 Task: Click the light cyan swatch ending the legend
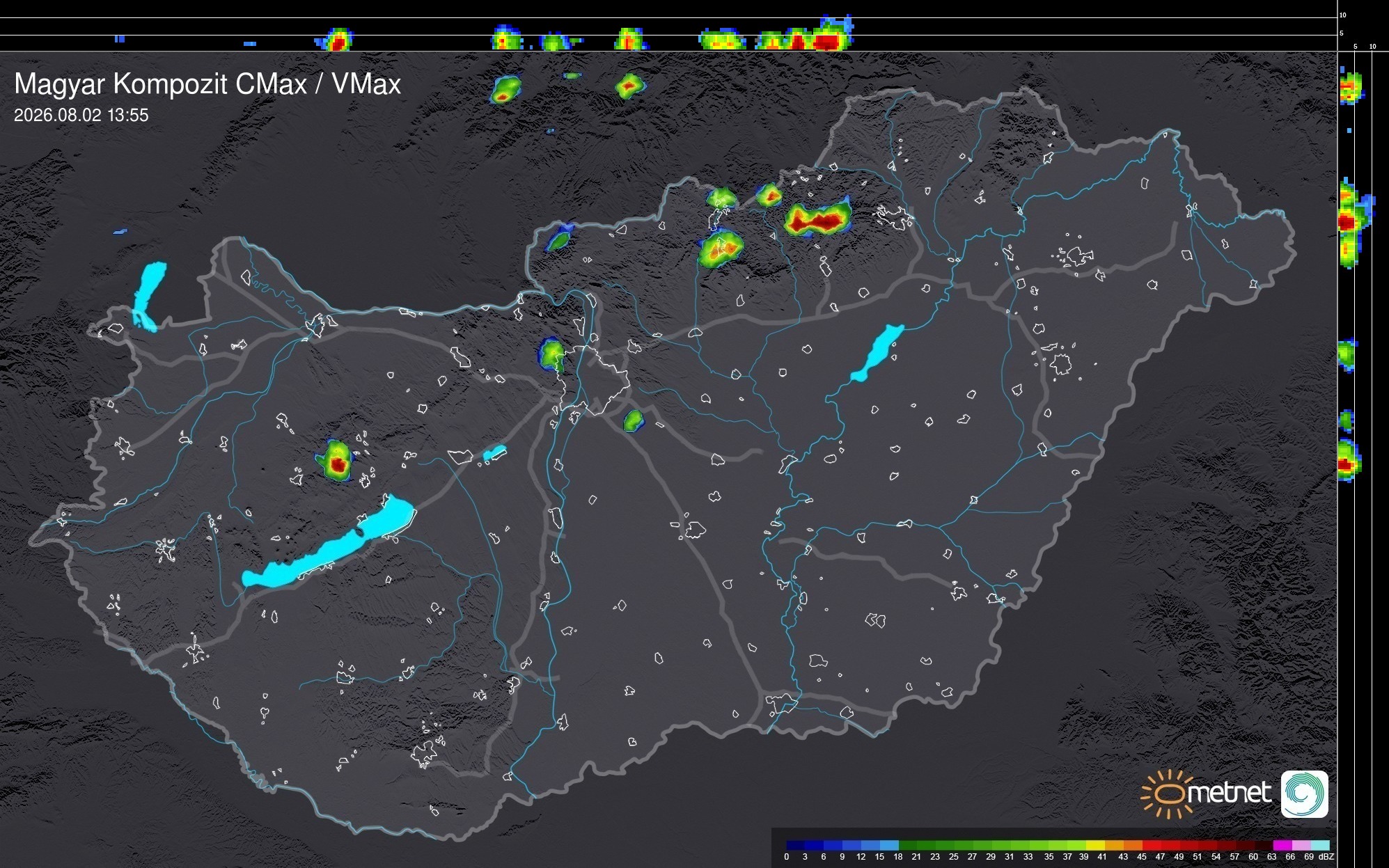(1320, 845)
